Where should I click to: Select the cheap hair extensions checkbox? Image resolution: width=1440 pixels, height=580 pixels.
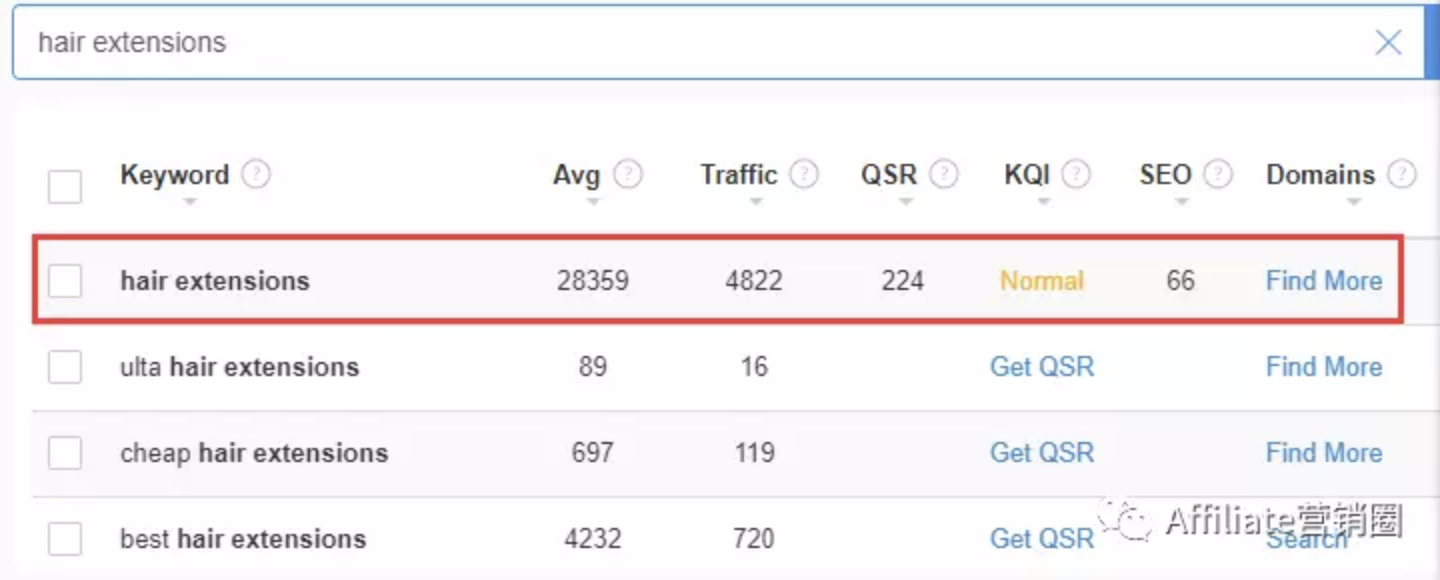click(x=65, y=453)
